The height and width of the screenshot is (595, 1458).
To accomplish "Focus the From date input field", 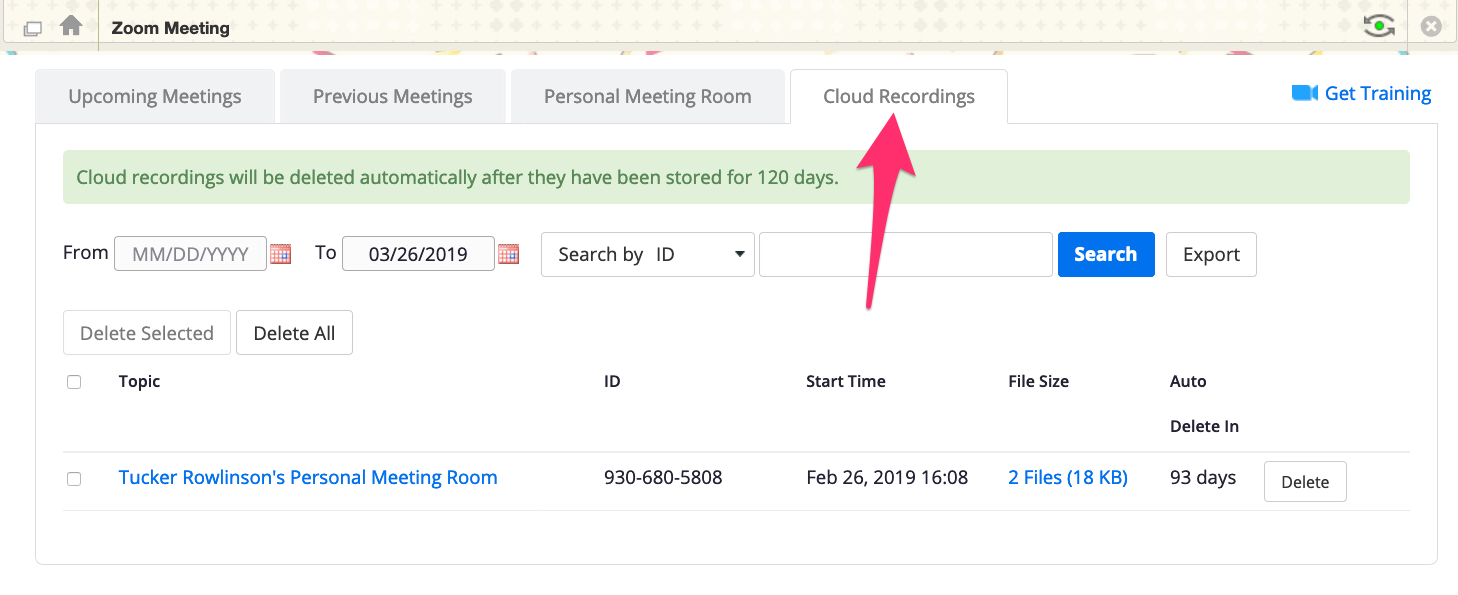I will (190, 254).
